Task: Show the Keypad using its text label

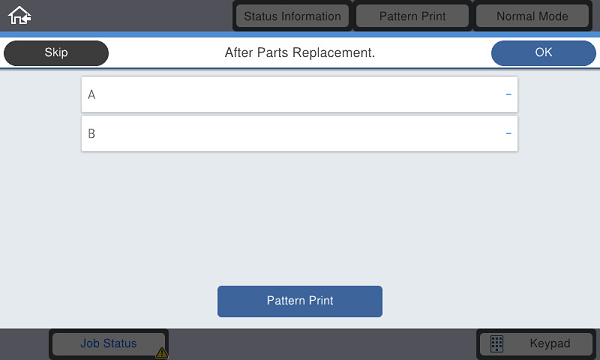Action: (550, 344)
